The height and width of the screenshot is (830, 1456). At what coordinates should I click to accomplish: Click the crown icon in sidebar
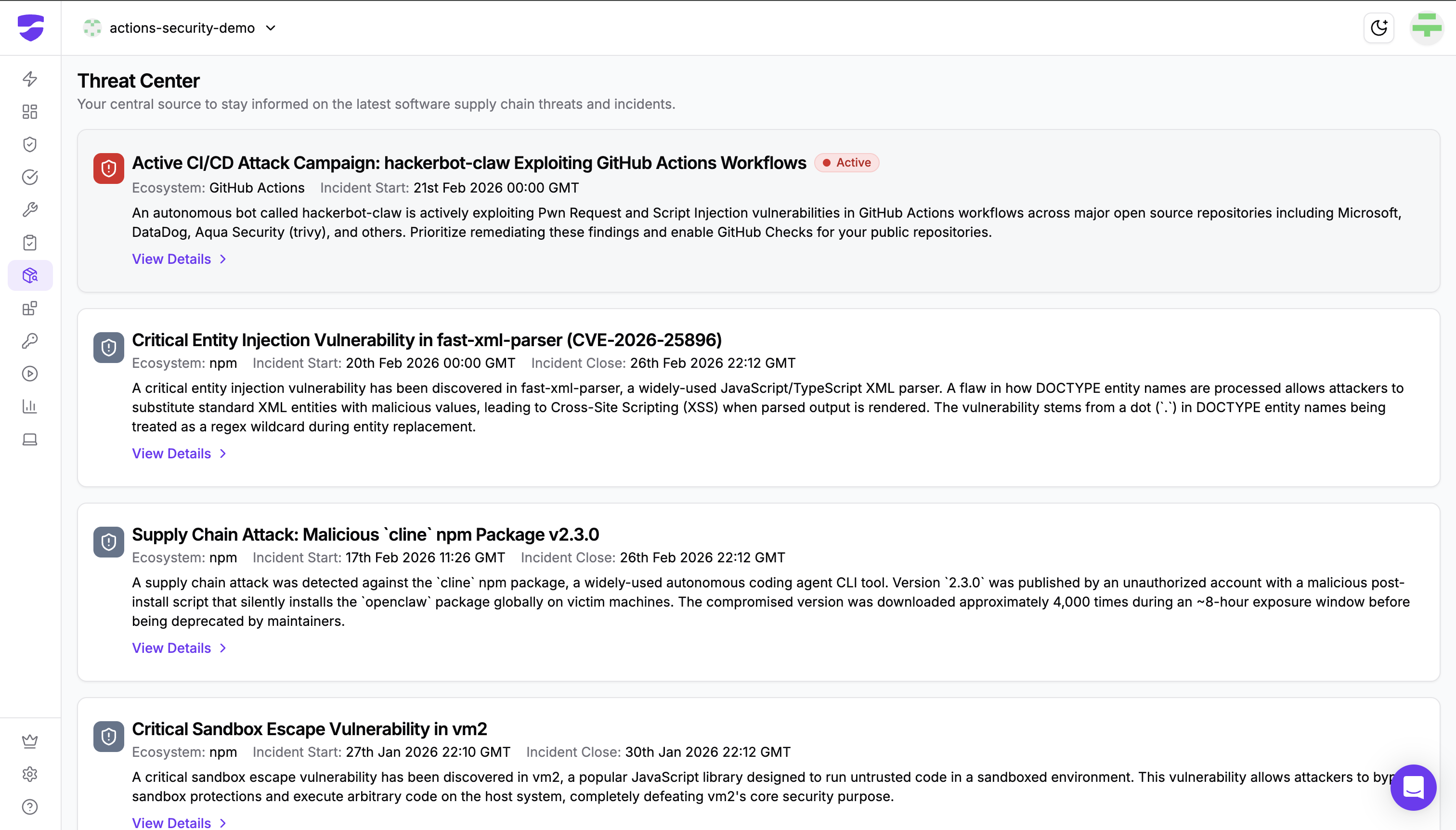(30, 741)
